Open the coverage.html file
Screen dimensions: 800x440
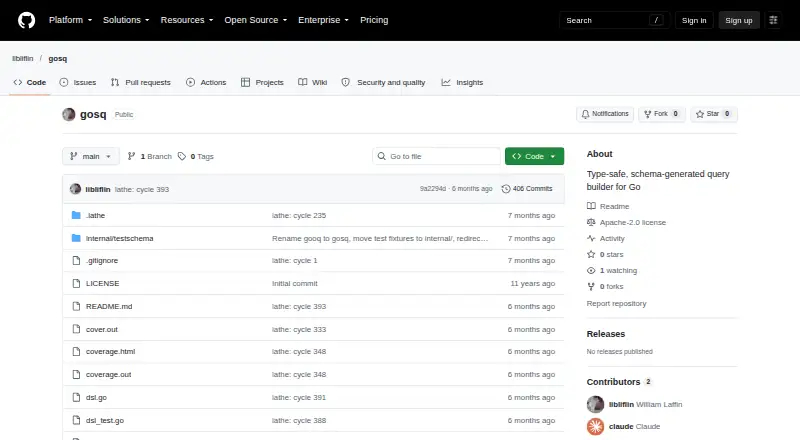coord(111,352)
